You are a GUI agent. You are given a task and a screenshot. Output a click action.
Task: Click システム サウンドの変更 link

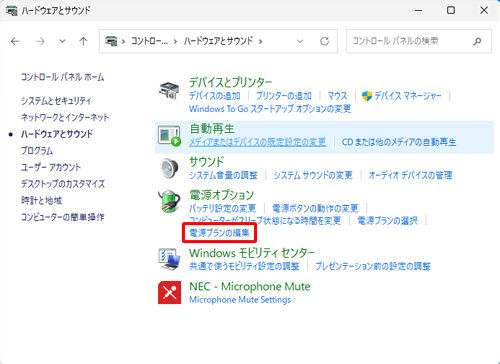(313, 175)
